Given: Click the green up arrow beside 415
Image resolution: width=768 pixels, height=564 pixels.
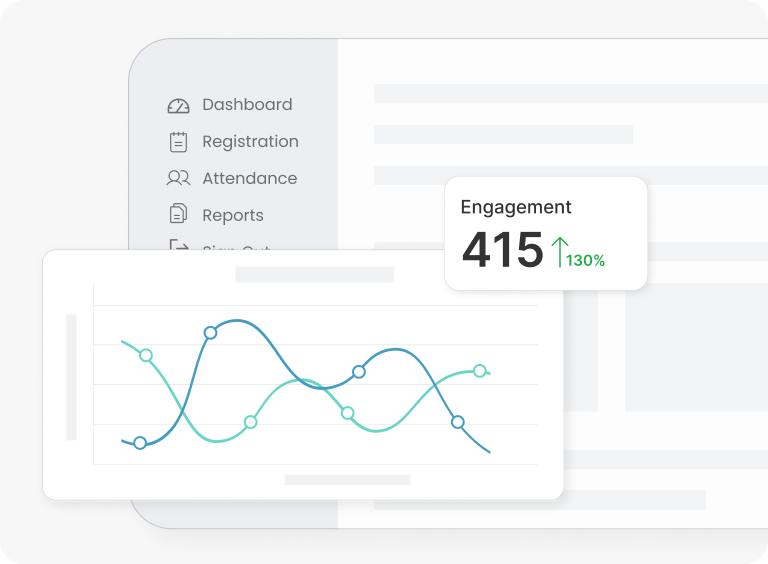Looking at the screenshot, I should click(559, 251).
